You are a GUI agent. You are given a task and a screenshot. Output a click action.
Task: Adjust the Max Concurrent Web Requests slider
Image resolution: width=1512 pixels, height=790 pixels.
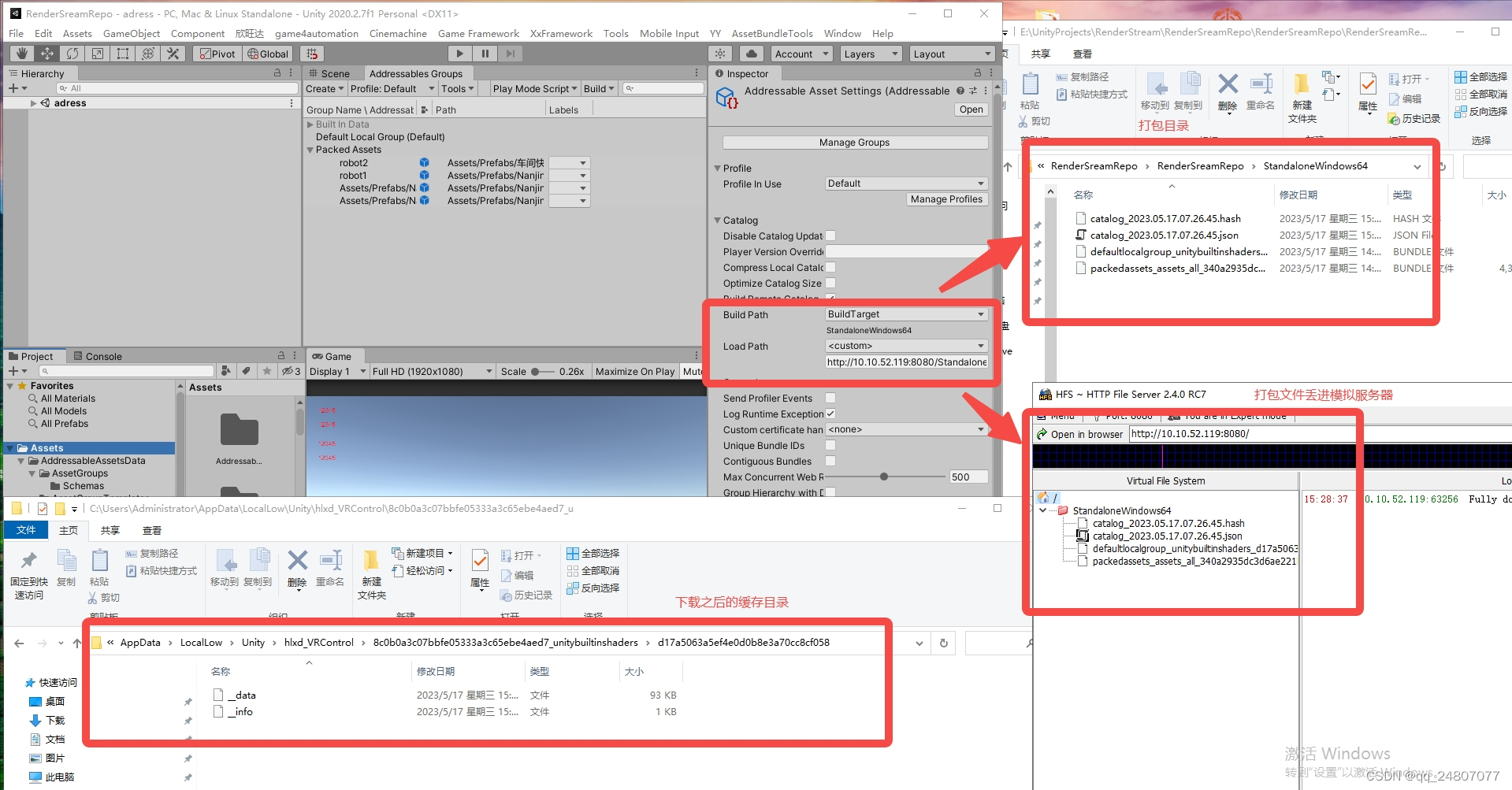[x=884, y=476]
